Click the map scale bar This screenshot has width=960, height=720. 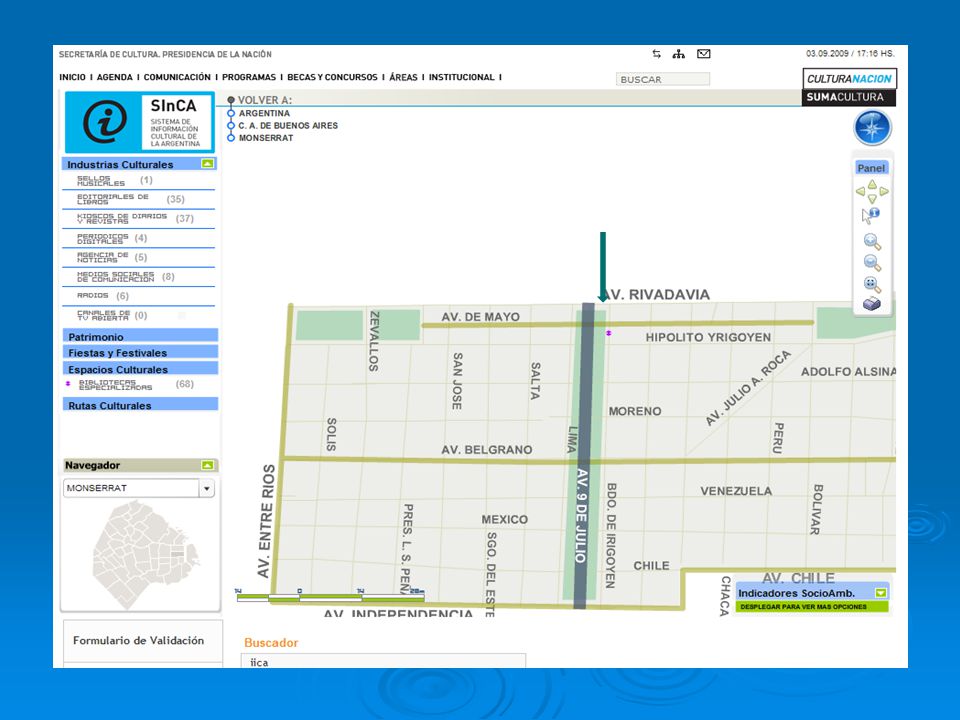click(x=331, y=595)
